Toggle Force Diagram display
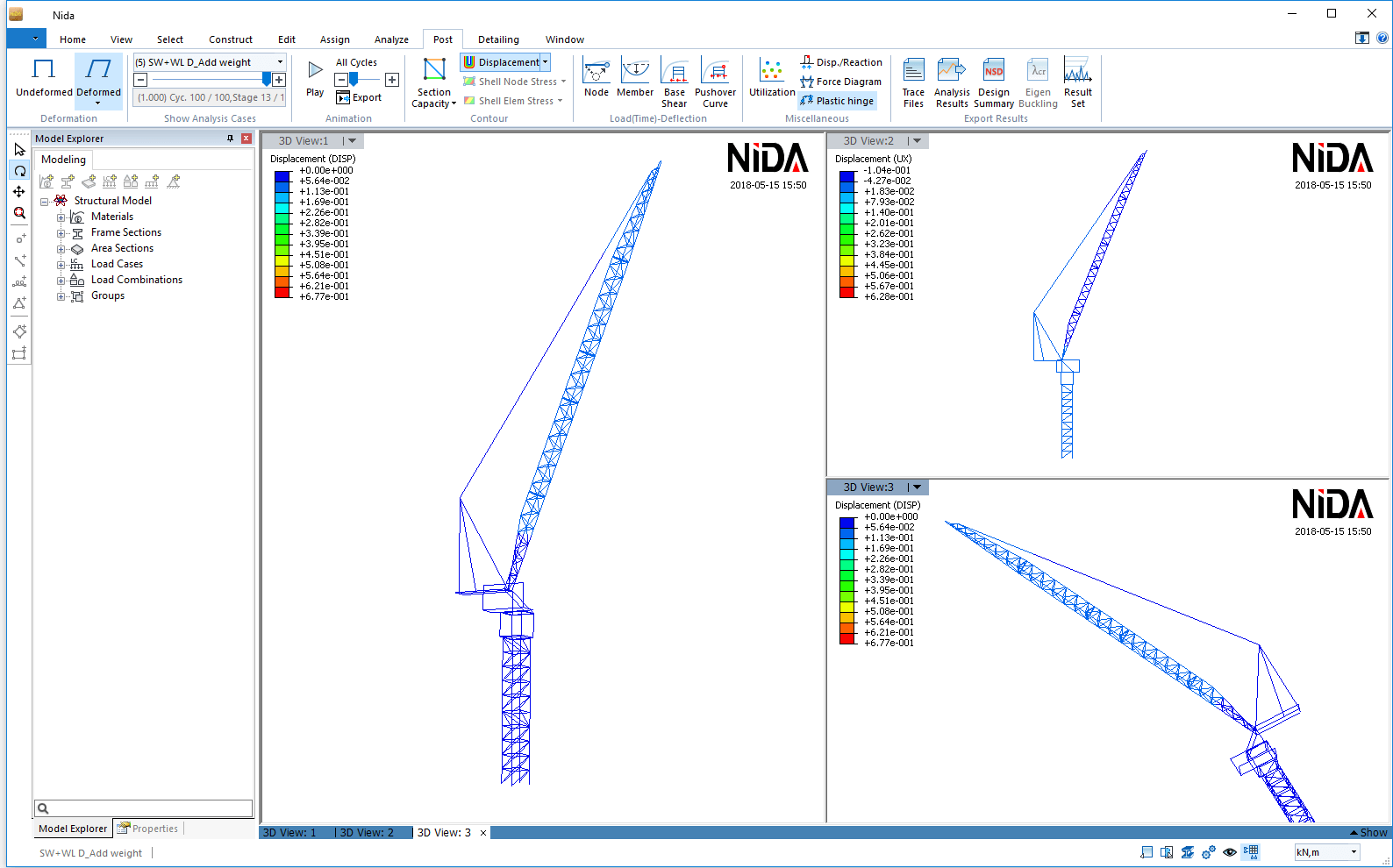This screenshot has height=868, width=1393. click(x=840, y=82)
